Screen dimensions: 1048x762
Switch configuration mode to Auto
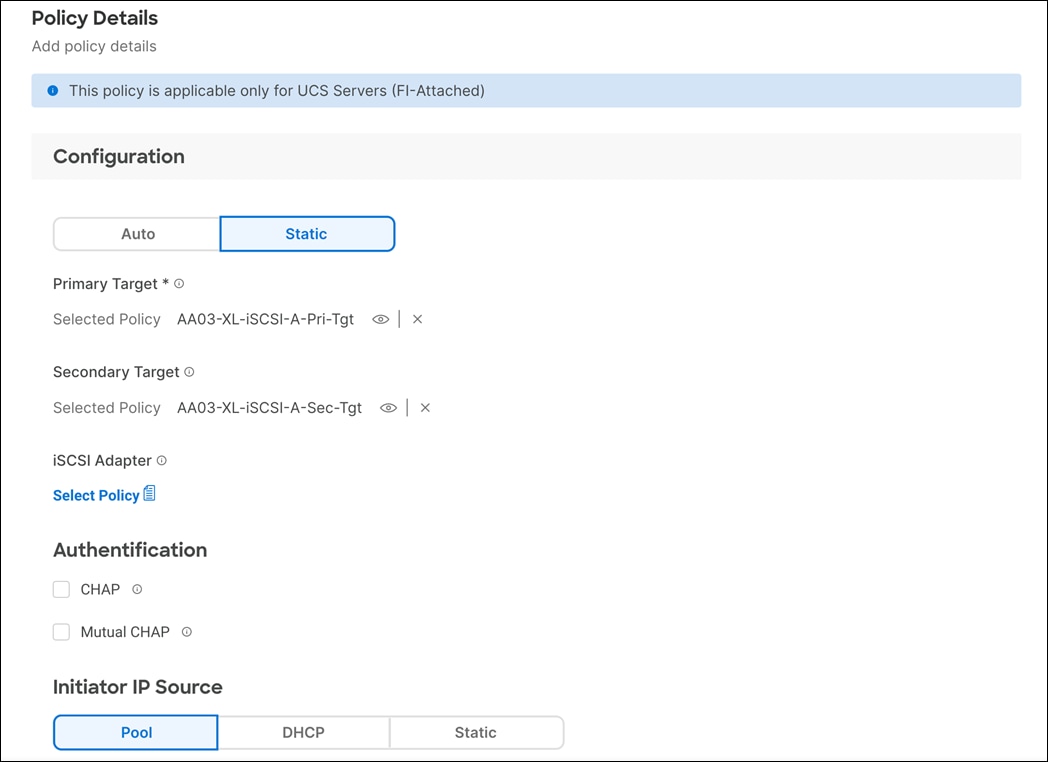(x=135, y=233)
